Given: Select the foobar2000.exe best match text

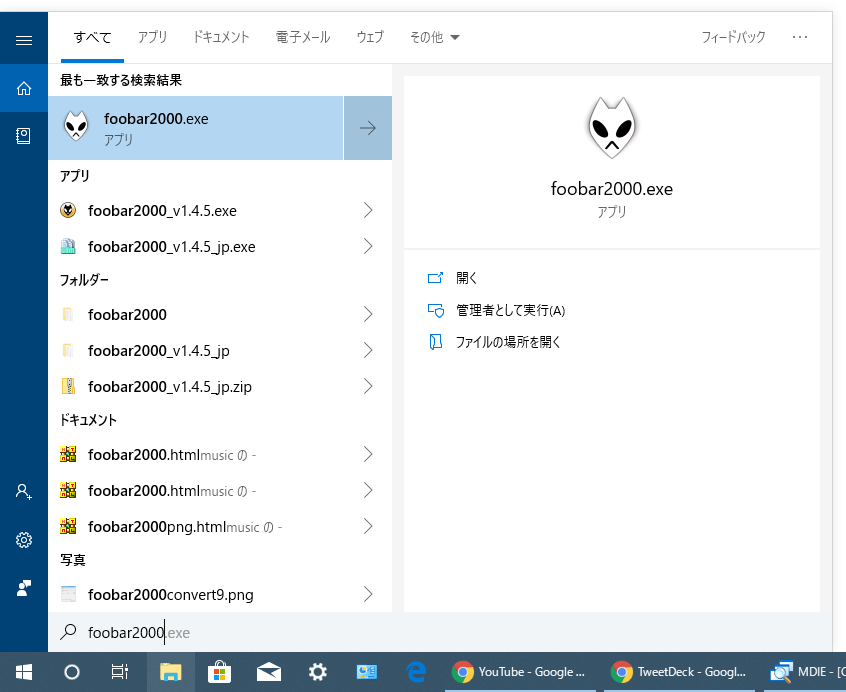Looking at the screenshot, I should (x=156, y=119).
